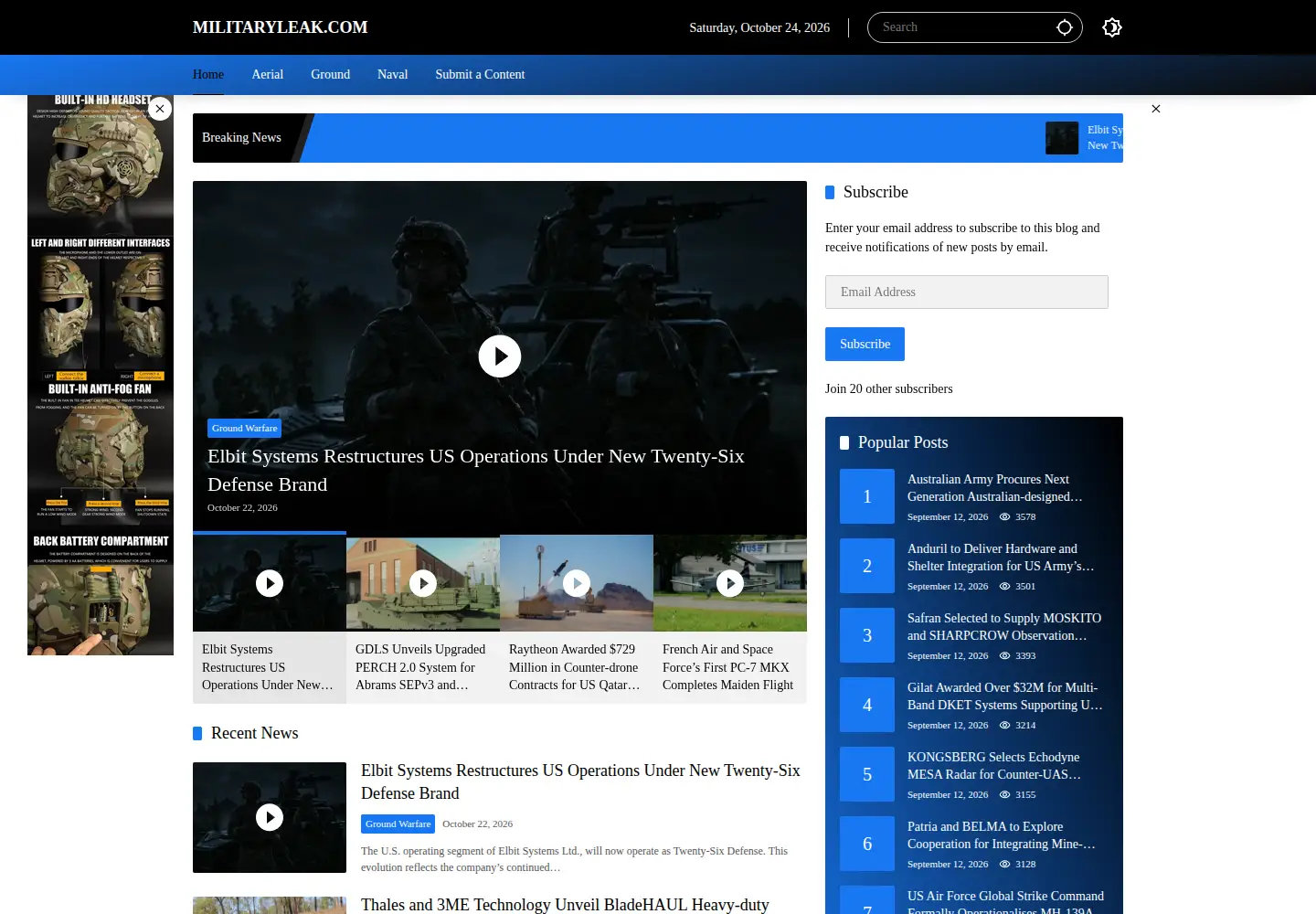The width and height of the screenshot is (1316, 914).
Task: Open Submit a Content page
Action: (x=480, y=75)
